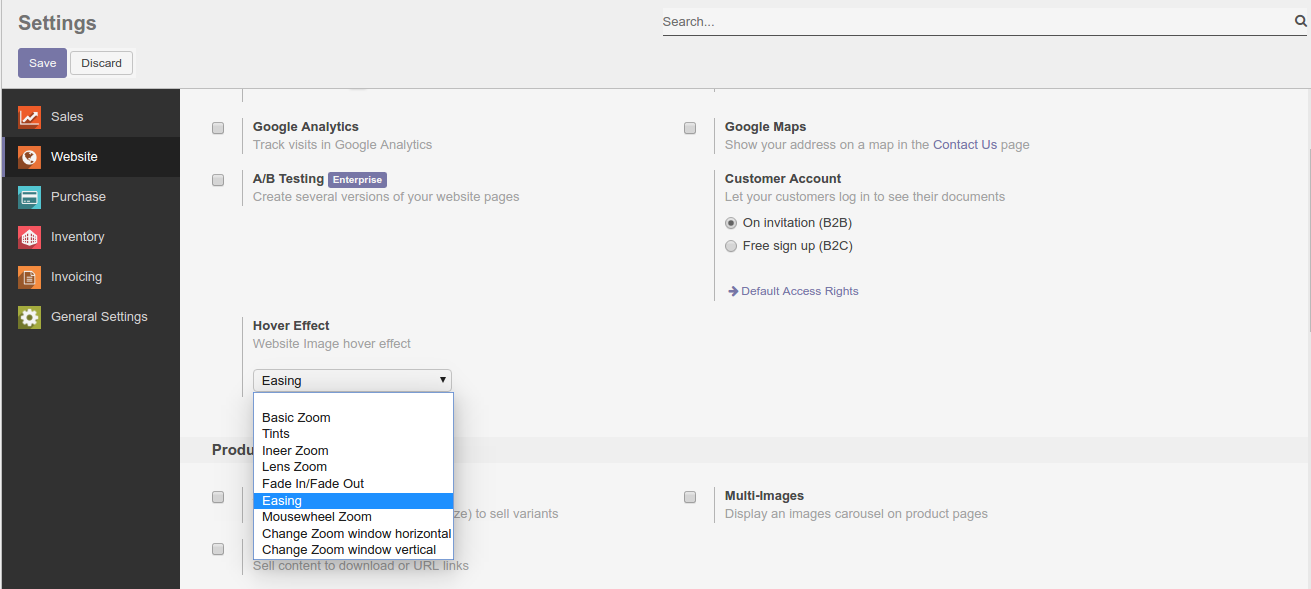
Task: Tick the Google Maps checkbox
Action: [690, 128]
